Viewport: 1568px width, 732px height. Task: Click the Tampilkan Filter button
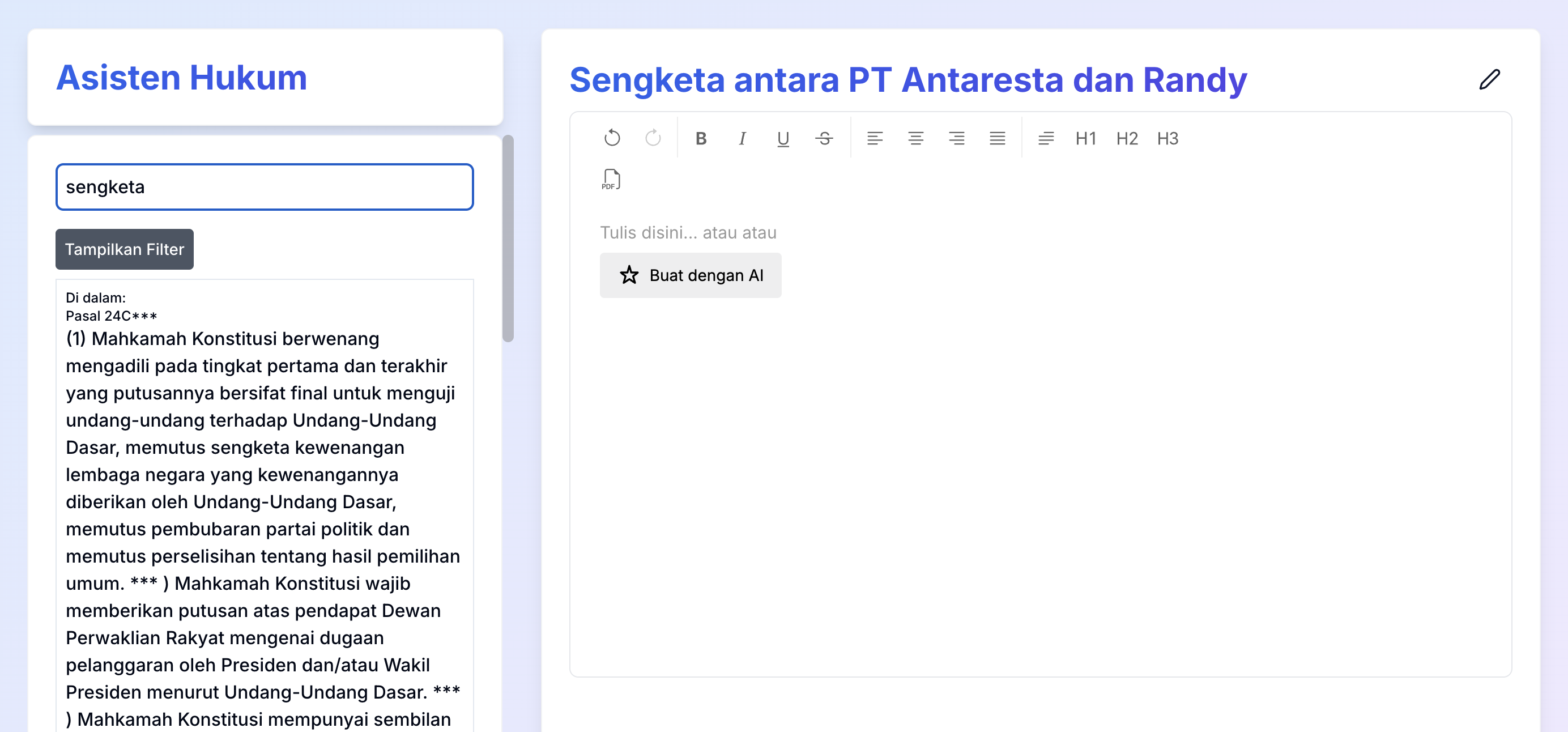[124, 249]
